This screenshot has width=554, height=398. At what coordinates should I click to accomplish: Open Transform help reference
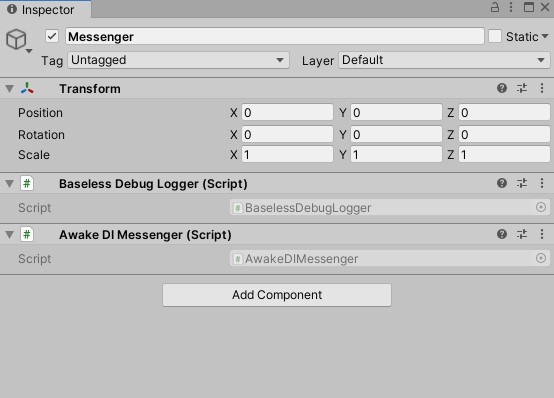[502, 88]
